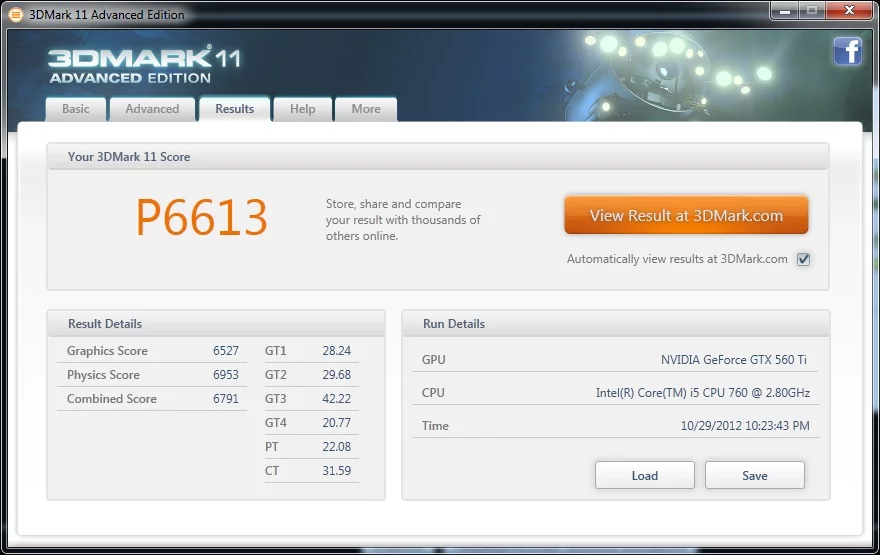The width and height of the screenshot is (880, 555).
Task: Click the Graphics Score label
Action: click(x=107, y=351)
